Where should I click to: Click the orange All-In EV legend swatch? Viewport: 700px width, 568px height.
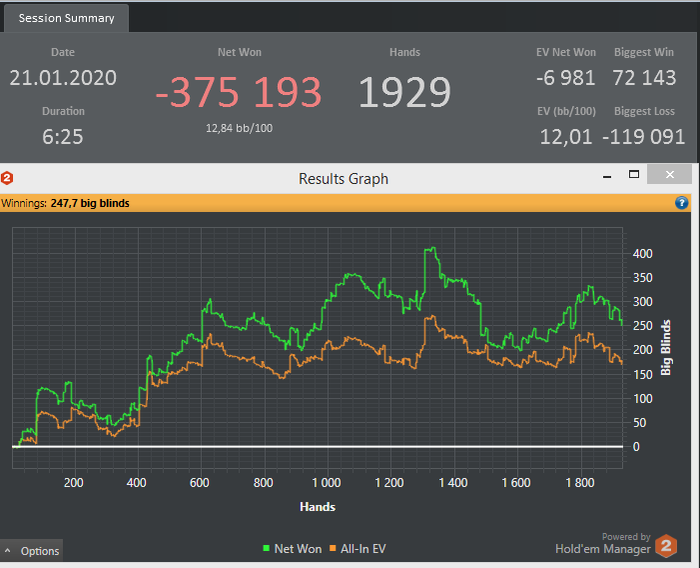point(333,548)
